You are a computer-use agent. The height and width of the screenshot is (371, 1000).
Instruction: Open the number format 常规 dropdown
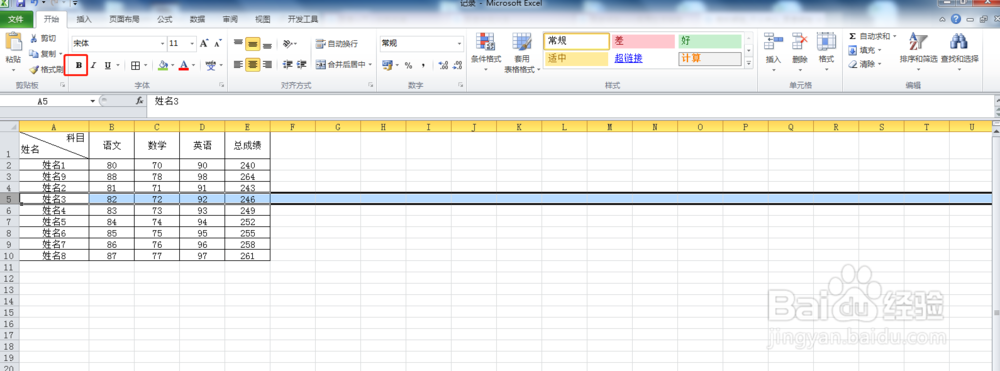[x=459, y=44]
